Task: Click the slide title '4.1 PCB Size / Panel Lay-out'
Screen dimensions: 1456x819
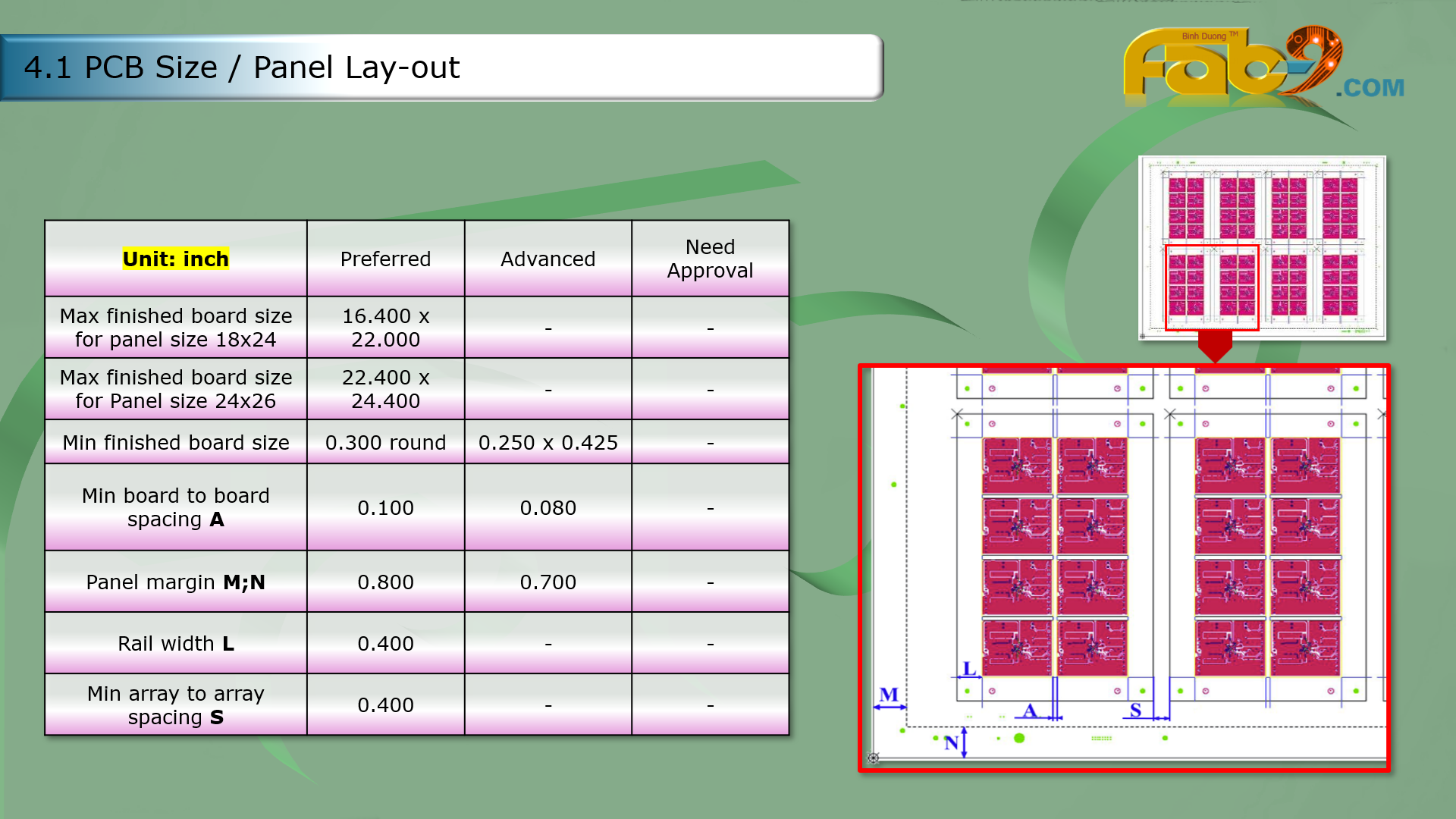Action: pyautogui.click(x=242, y=67)
